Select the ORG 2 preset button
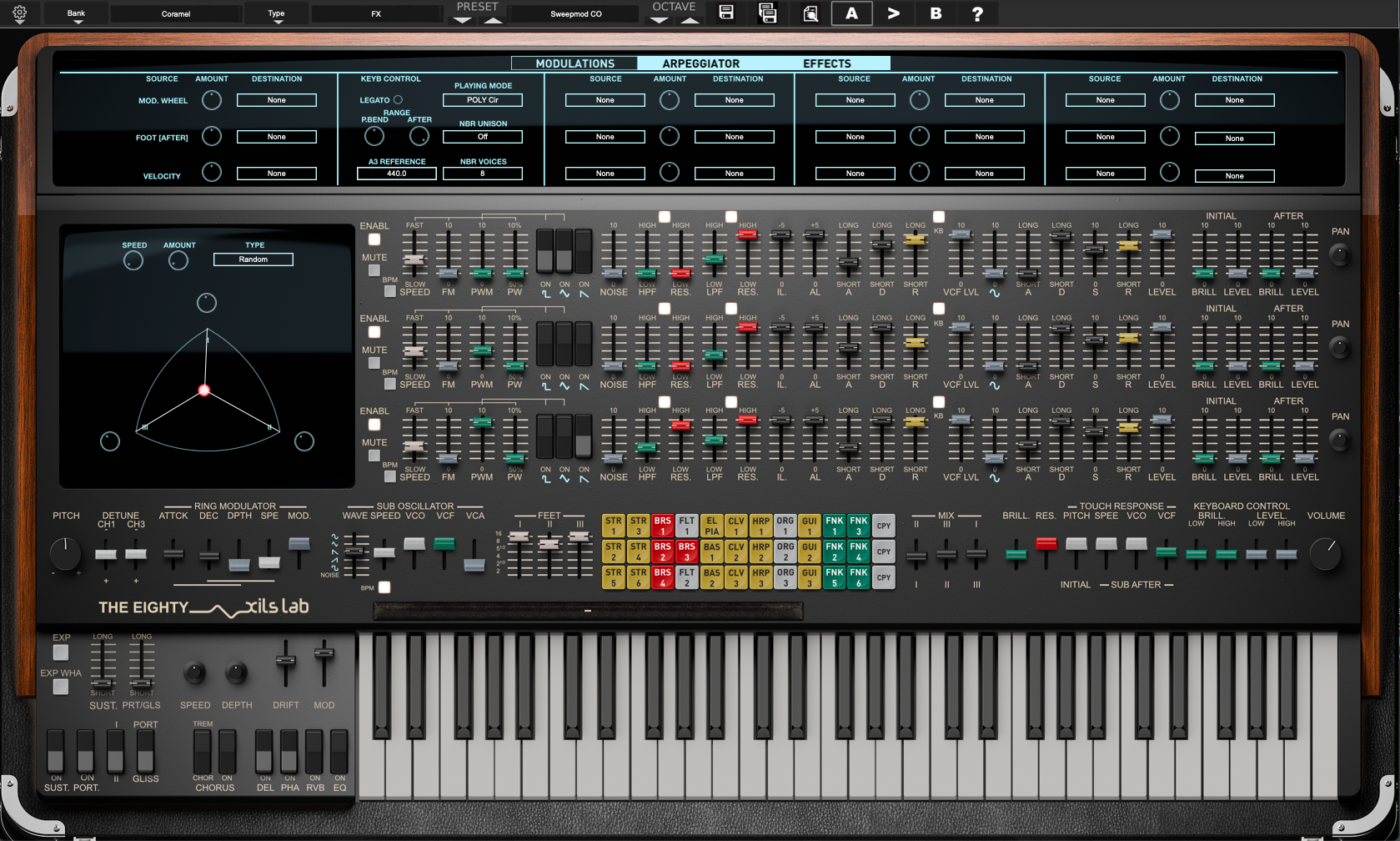 coord(785,551)
